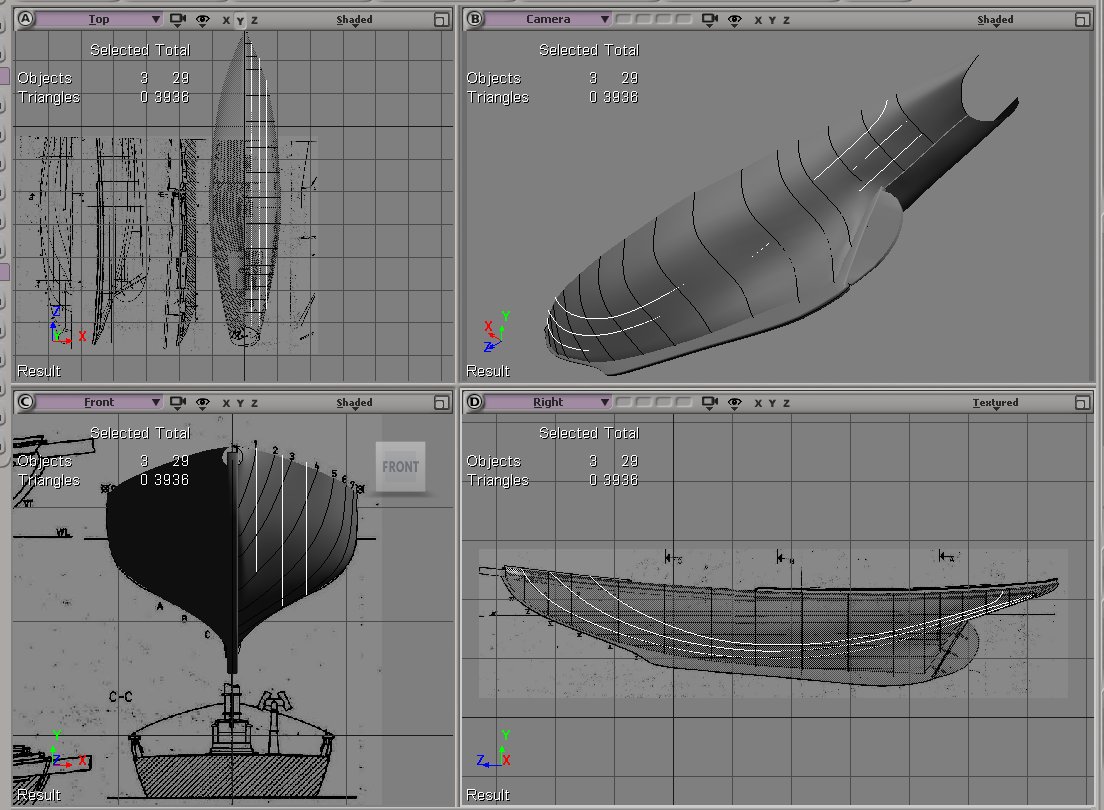Expand the Right view selection dropdown
The height and width of the screenshot is (810, 1104).
[x=548, y=402]
